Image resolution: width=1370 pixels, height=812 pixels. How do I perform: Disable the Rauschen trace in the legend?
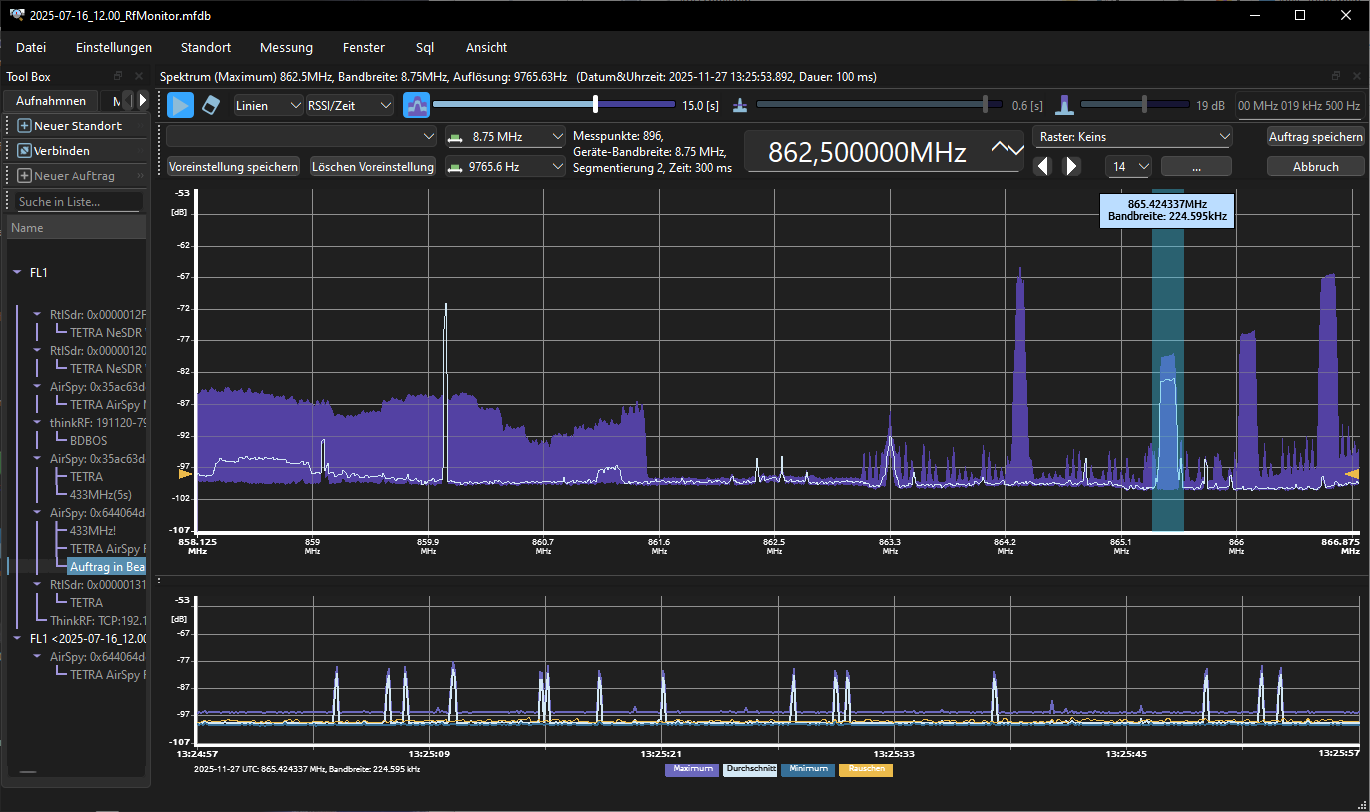(866, 769)
